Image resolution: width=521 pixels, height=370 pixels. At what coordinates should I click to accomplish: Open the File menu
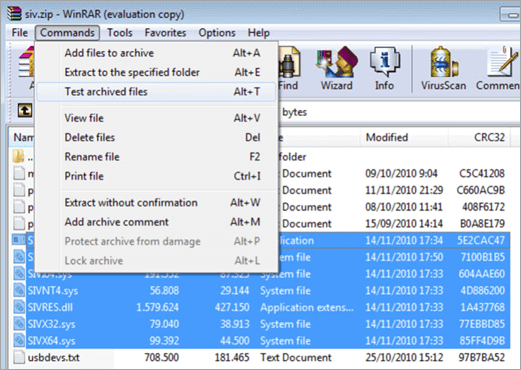[x=20, y=33]
